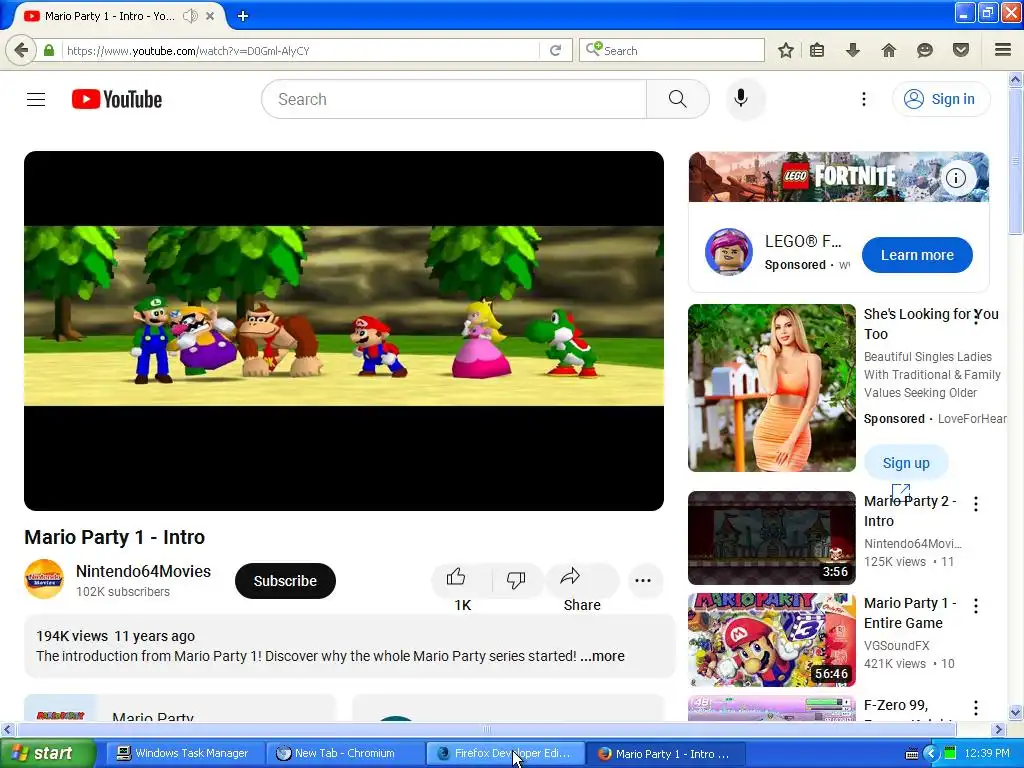The height and width of the screenshot is (768, 1024).
Task: Bookmark this page with the star icon
Action: click(786, 50)
